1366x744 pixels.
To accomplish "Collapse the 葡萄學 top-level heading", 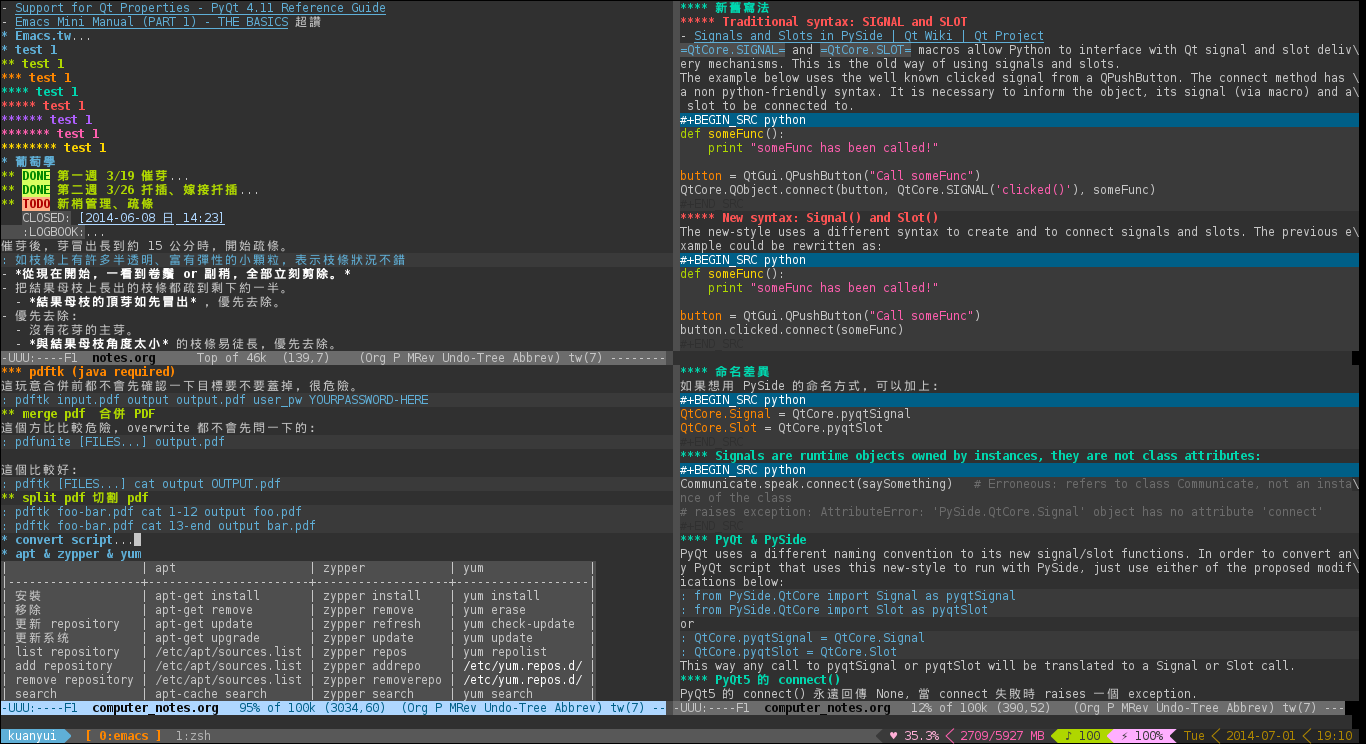I will [x=29, y=162].
